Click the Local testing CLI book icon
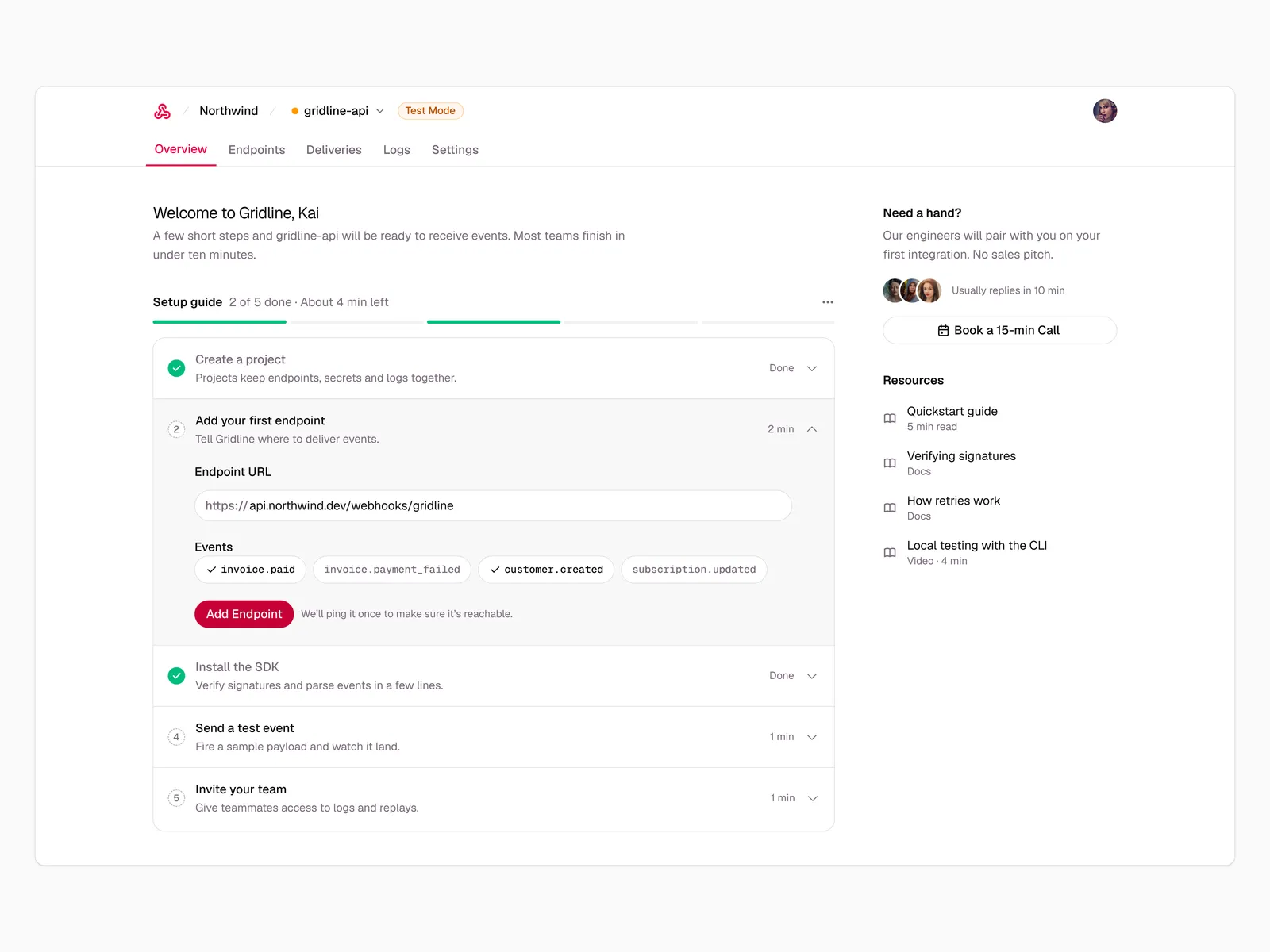The width and height of the screenshot is (1270, 952). click(x=890, y=553)
